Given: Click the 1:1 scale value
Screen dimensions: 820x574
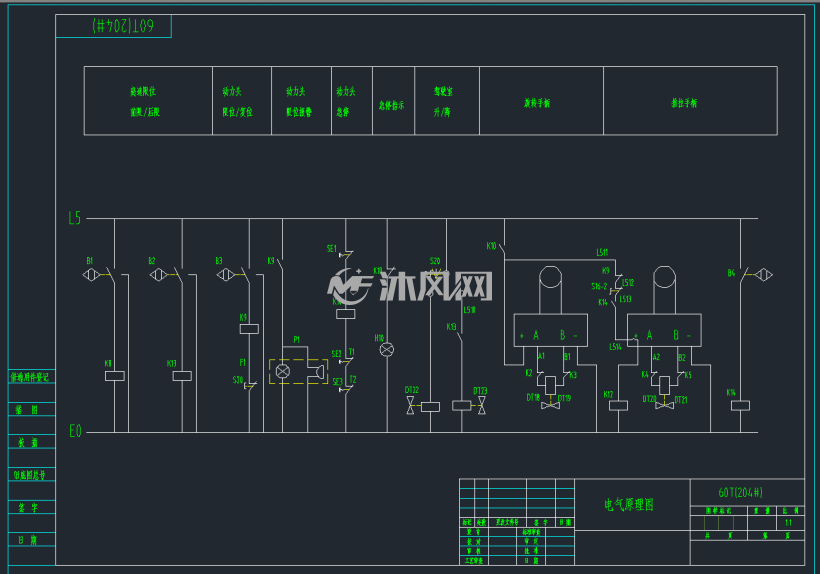Looking at the screenshot, I should [788, 522].
